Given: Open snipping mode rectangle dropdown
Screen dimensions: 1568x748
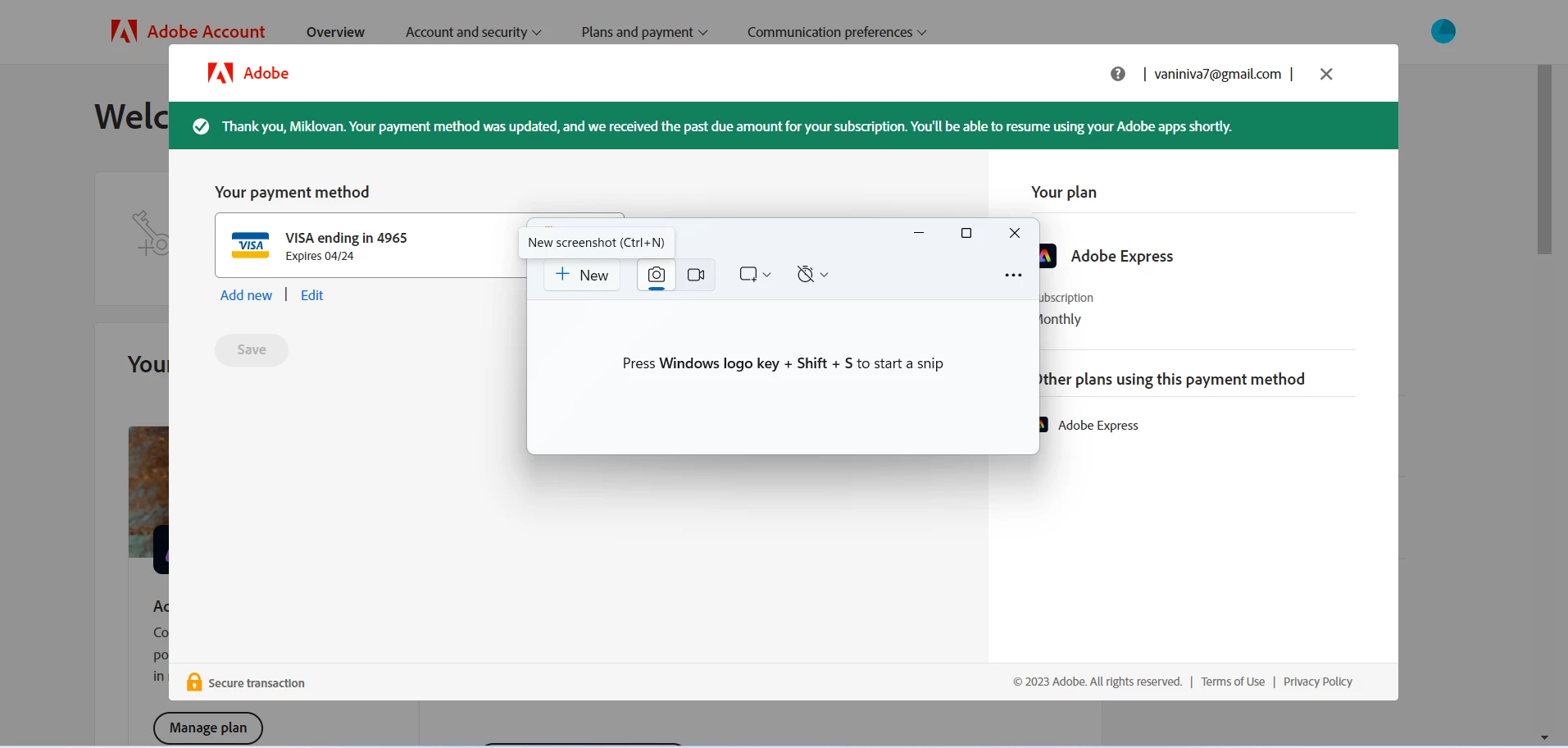Looking at the screenshot, I should (x=755, y=275).
